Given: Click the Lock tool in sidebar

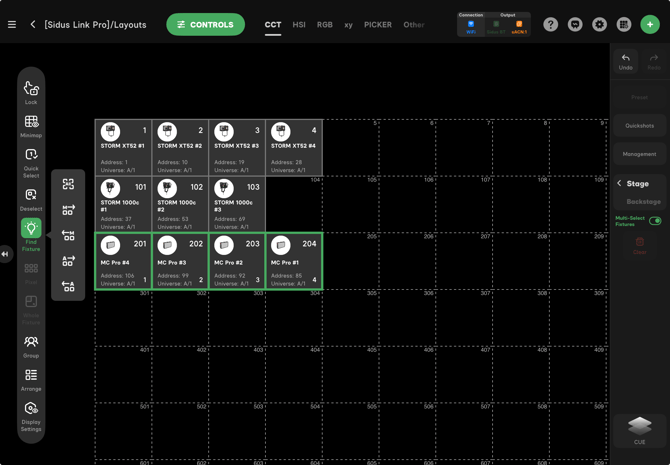Looking at the screenshot, I should (x=31, y=92).
